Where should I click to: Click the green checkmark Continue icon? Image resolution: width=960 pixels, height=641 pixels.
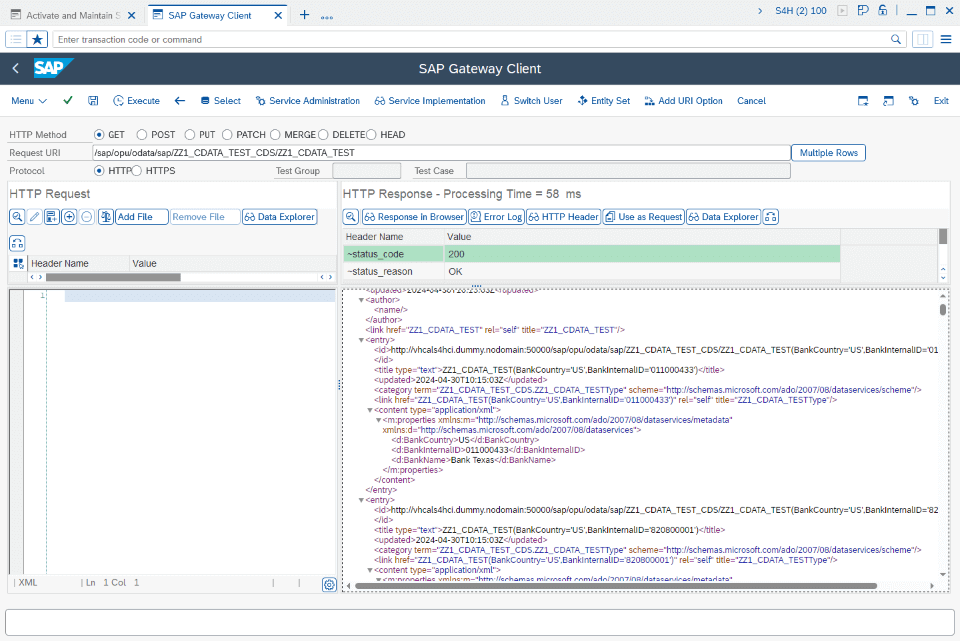(67, 100)
